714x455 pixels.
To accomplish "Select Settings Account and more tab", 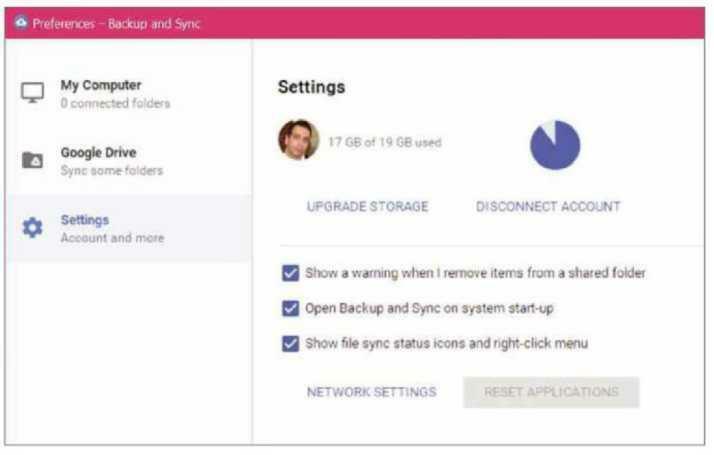I will click(x=128, y=228).
